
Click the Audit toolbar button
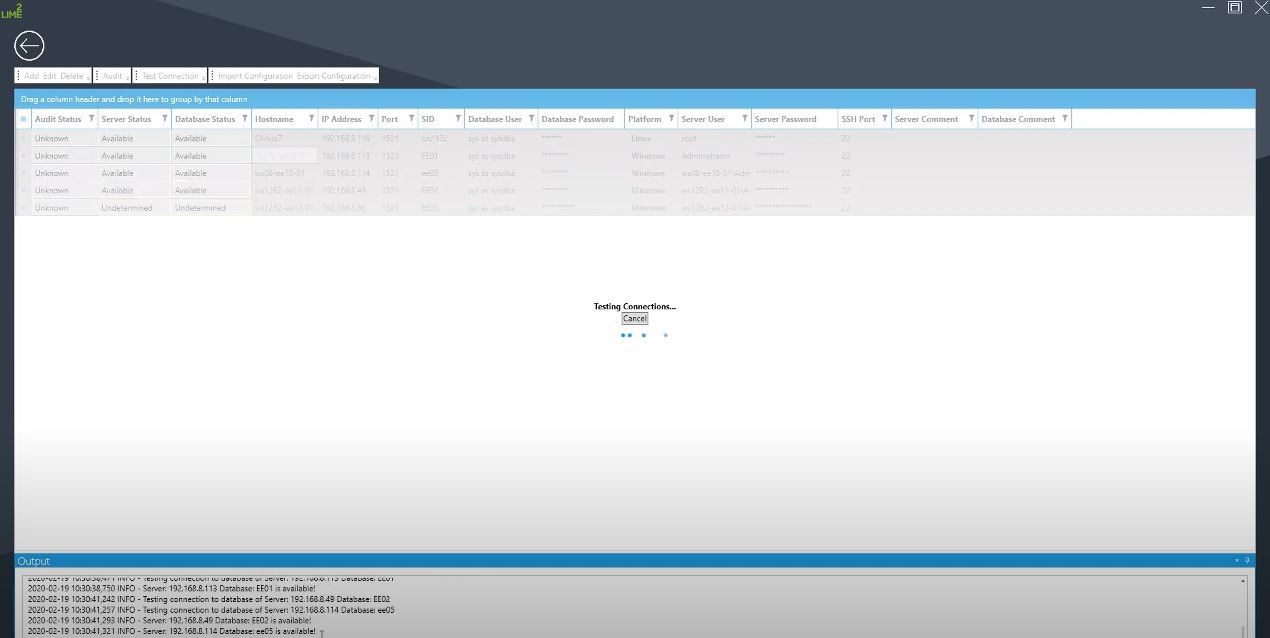[112, 76]
